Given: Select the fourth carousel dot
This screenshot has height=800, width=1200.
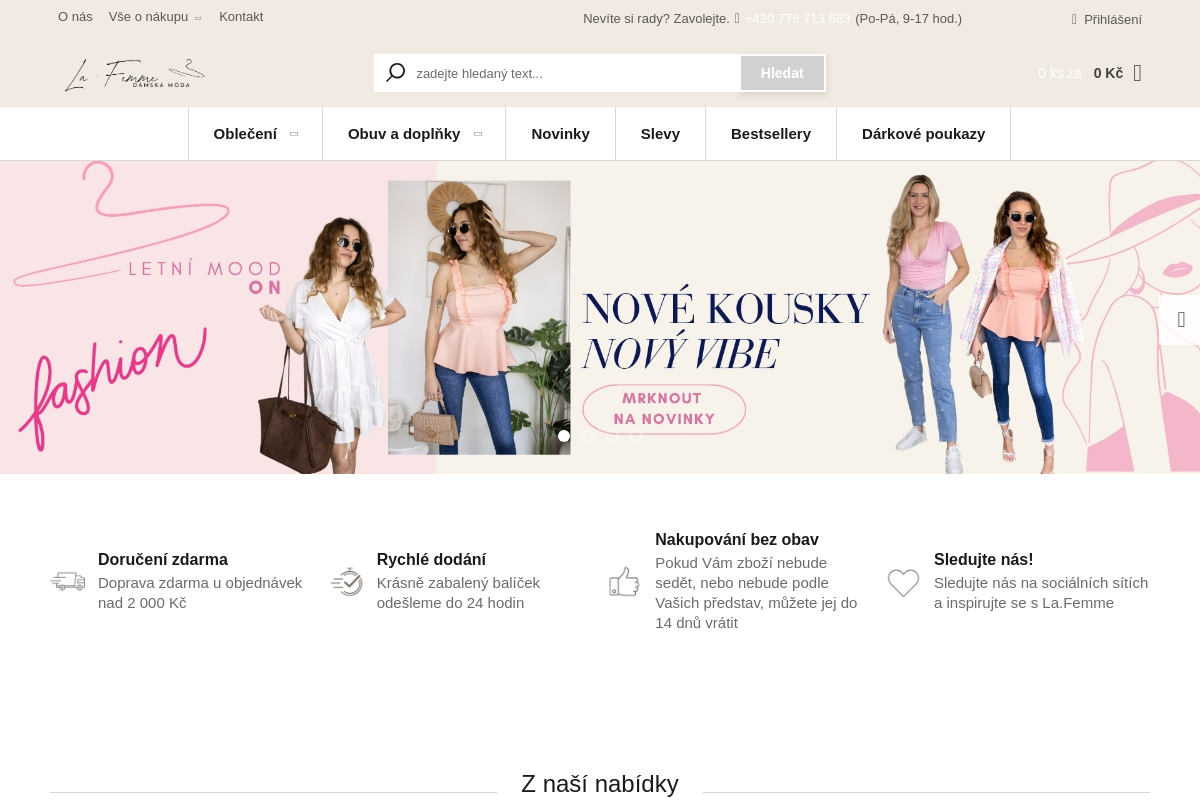Looking at the screenshot, I should pyautogui.click(x=636, y=436).
